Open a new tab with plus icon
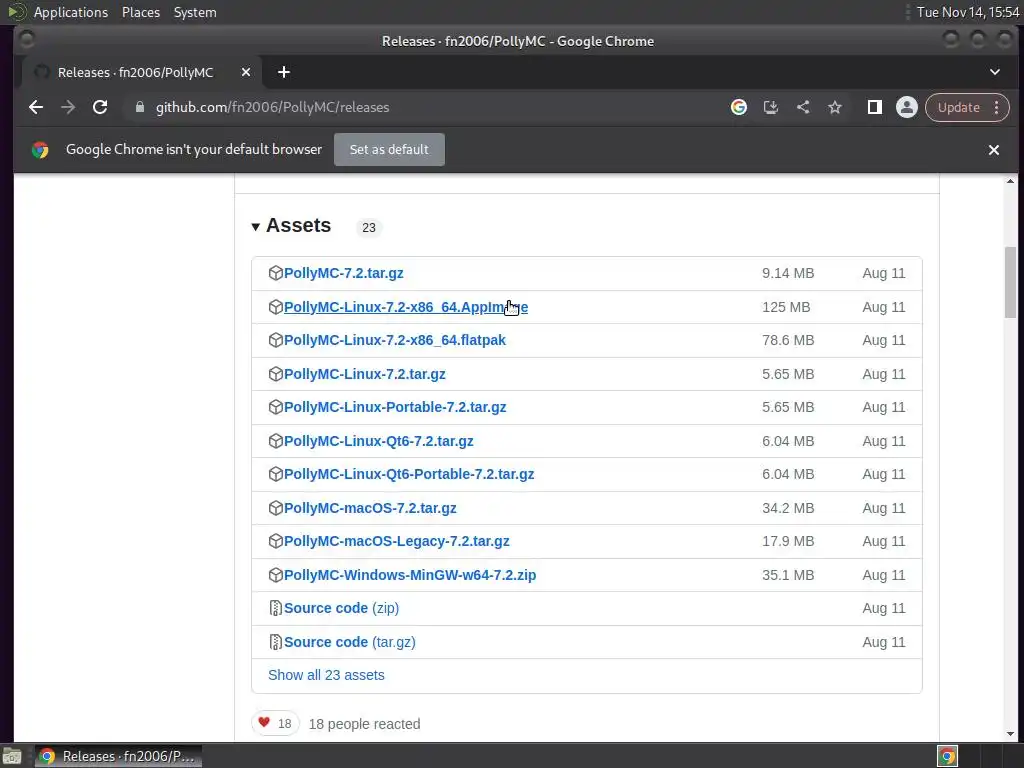The height and width of the screenshot is (768, 1024). (283, 72)
